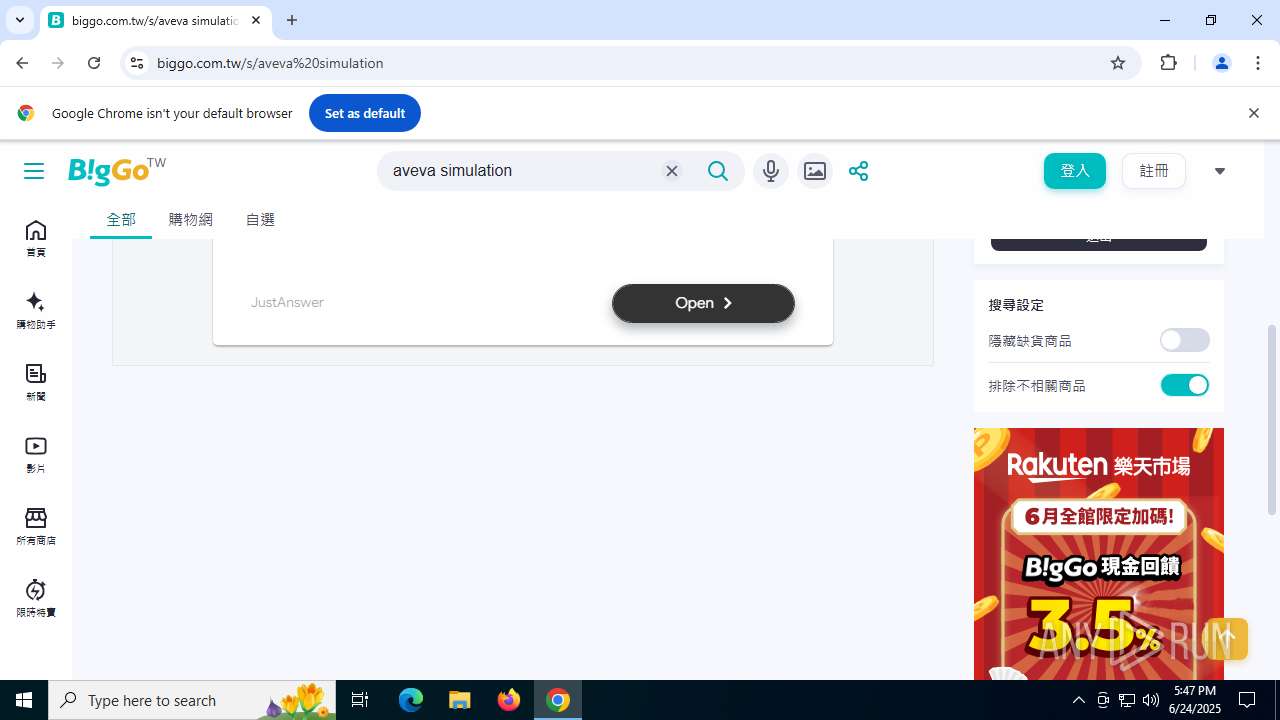This screenshot has height=720, width=1280.
Task: Click the BigGo TW logo
Action: (116, 170)
